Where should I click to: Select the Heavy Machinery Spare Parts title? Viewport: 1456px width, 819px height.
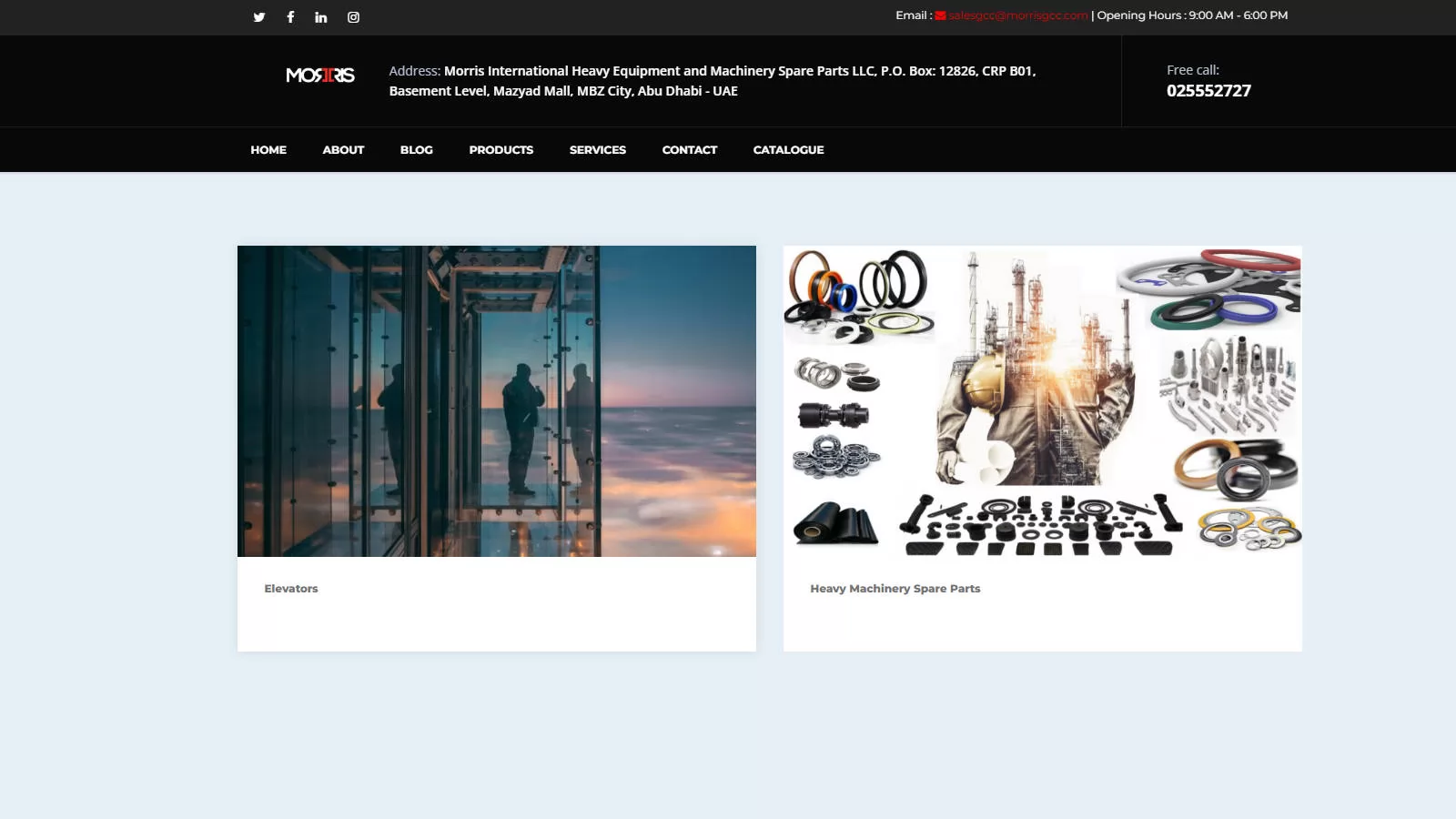point(895,588)
